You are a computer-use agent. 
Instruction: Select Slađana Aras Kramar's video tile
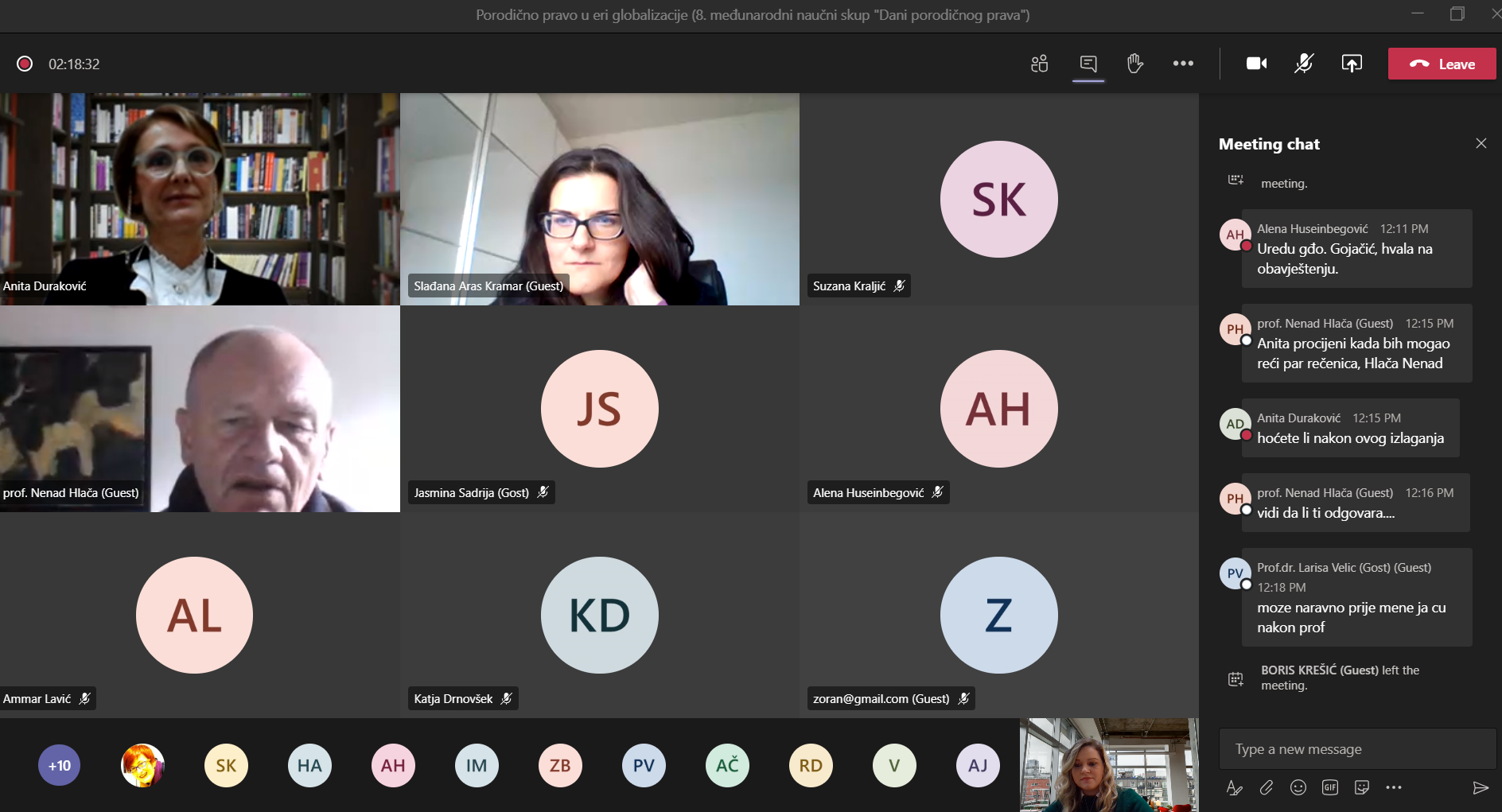point(600,199)
